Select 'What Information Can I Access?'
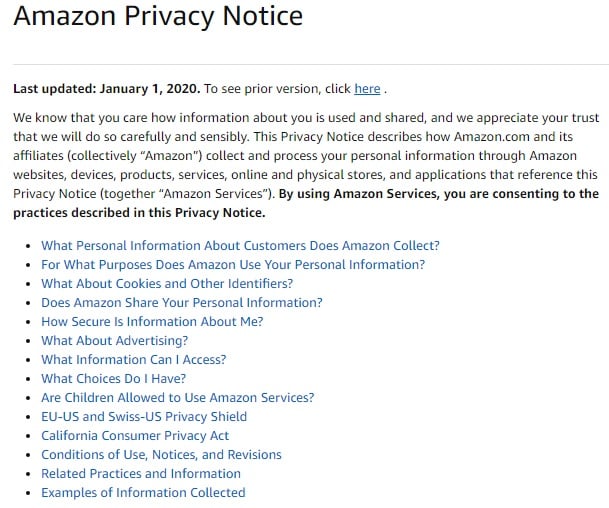Screen dimensions: 609x508 134,360
